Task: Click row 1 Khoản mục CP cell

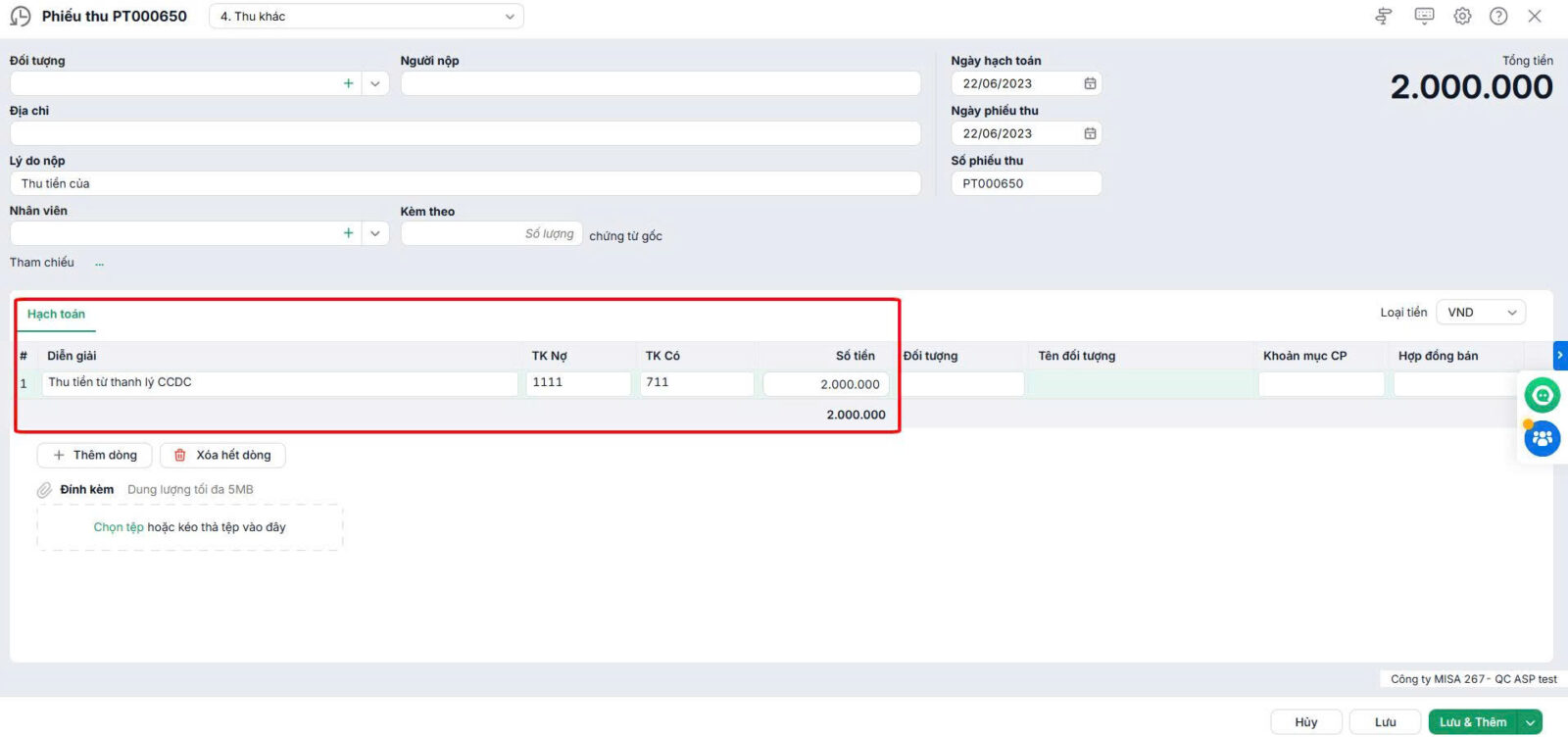Action: [1322, 384]
